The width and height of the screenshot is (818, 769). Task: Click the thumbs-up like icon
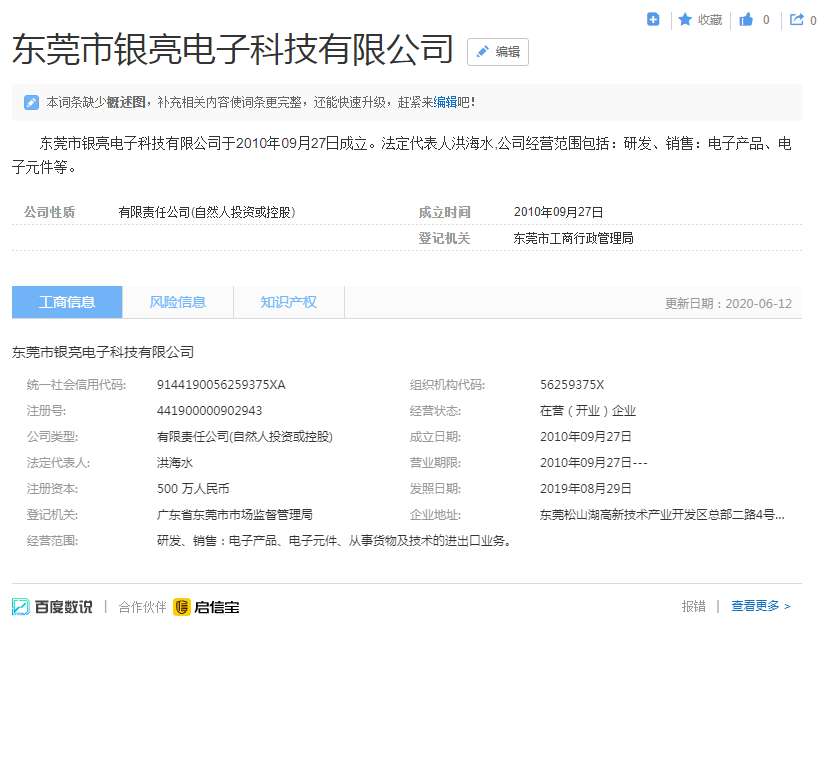(x=746, y=19)
